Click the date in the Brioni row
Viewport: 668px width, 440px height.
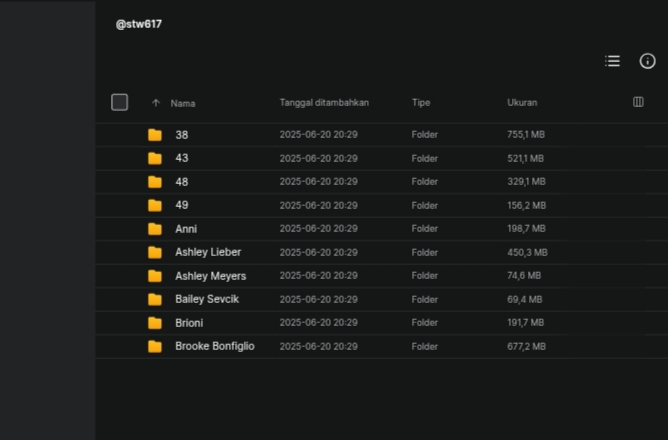[x=318, y=322]
